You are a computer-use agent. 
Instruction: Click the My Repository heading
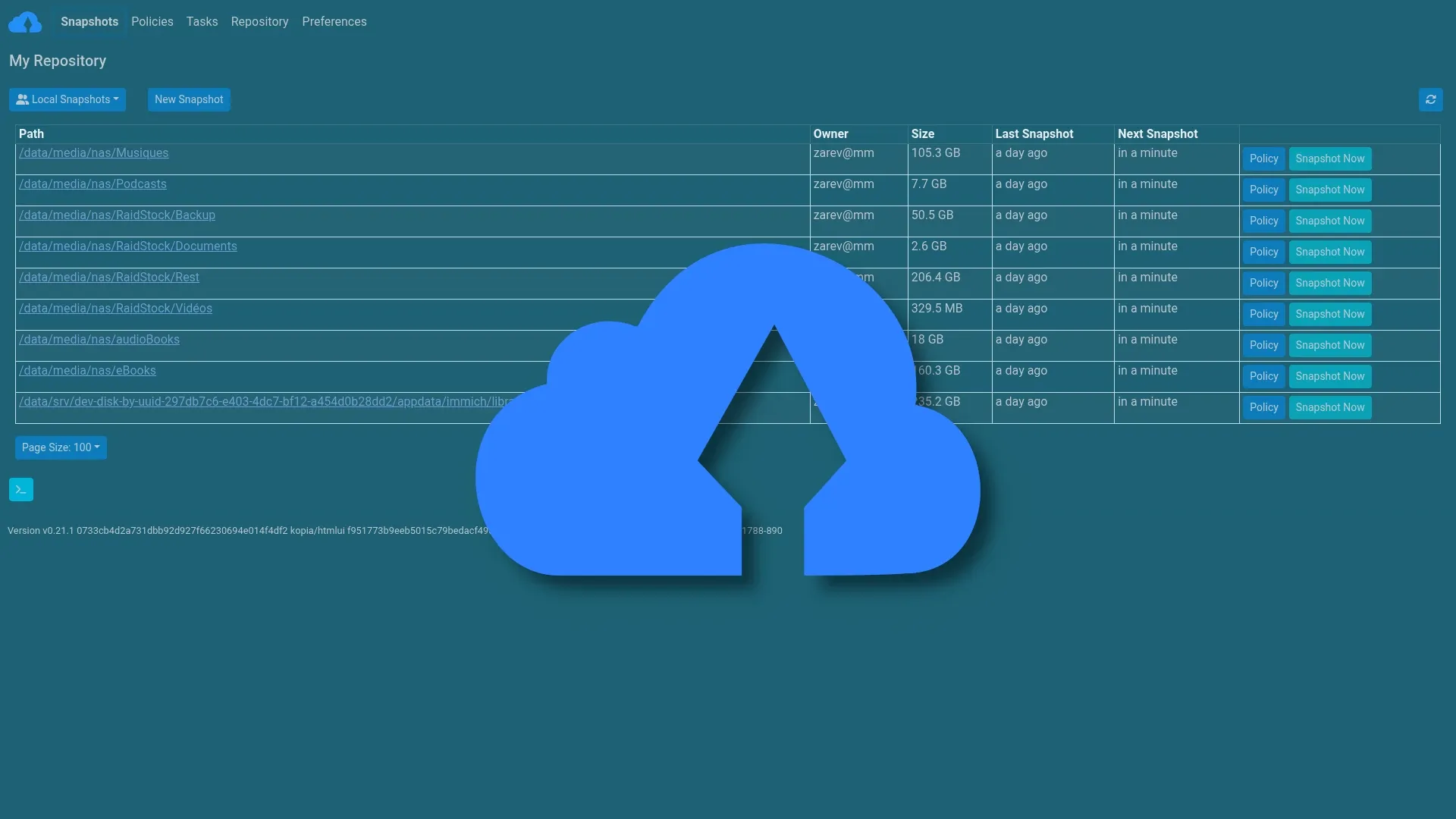click(x=58, y=61)
